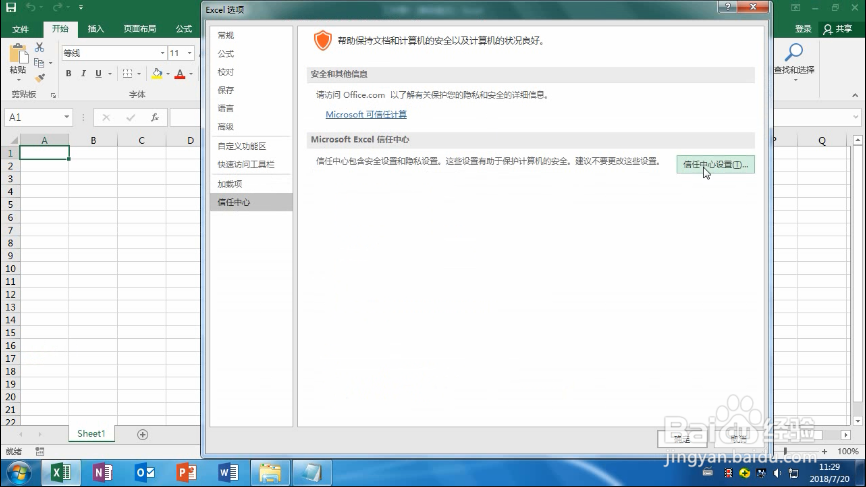
Task: Open the font size dropdown
Action: (x=189, y=53)
